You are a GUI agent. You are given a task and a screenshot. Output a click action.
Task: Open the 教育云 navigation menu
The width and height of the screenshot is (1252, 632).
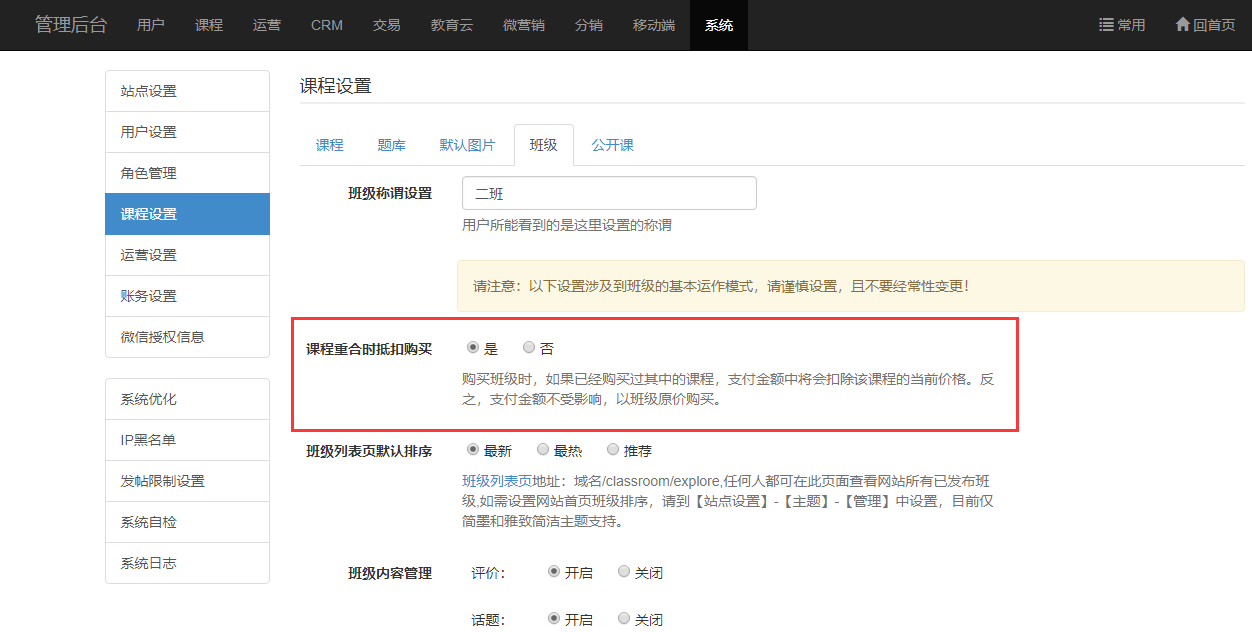click(x=452, y=25)
